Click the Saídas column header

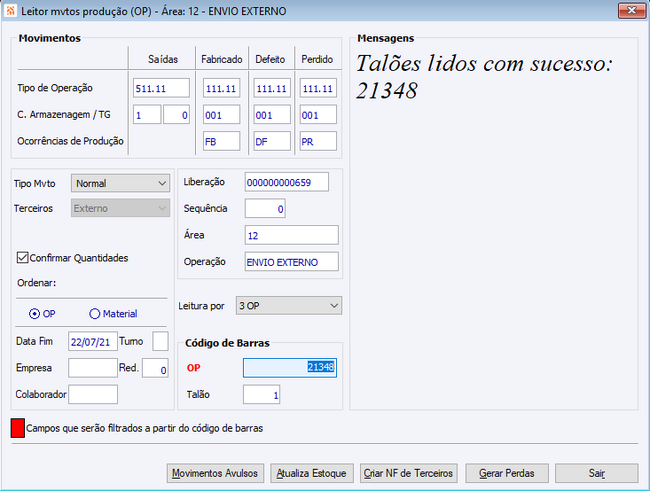click(x=163, y=59)
